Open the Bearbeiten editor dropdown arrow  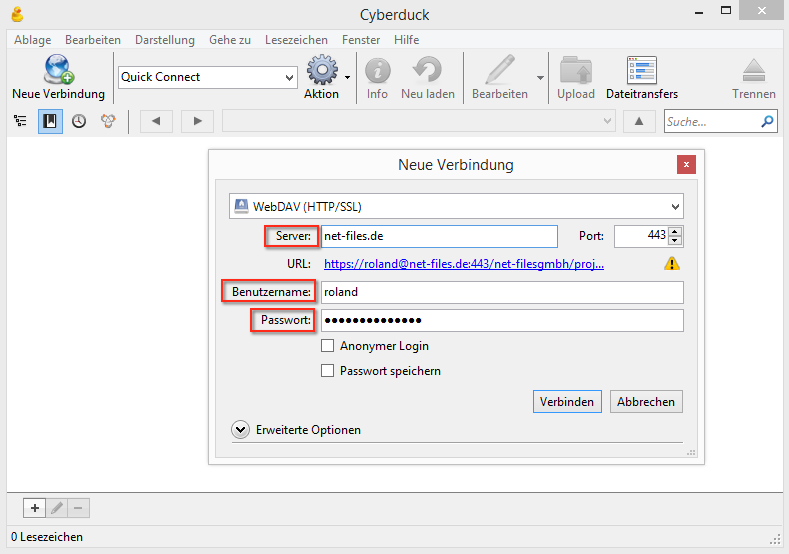pyautogui.click(x=540, y=77)
